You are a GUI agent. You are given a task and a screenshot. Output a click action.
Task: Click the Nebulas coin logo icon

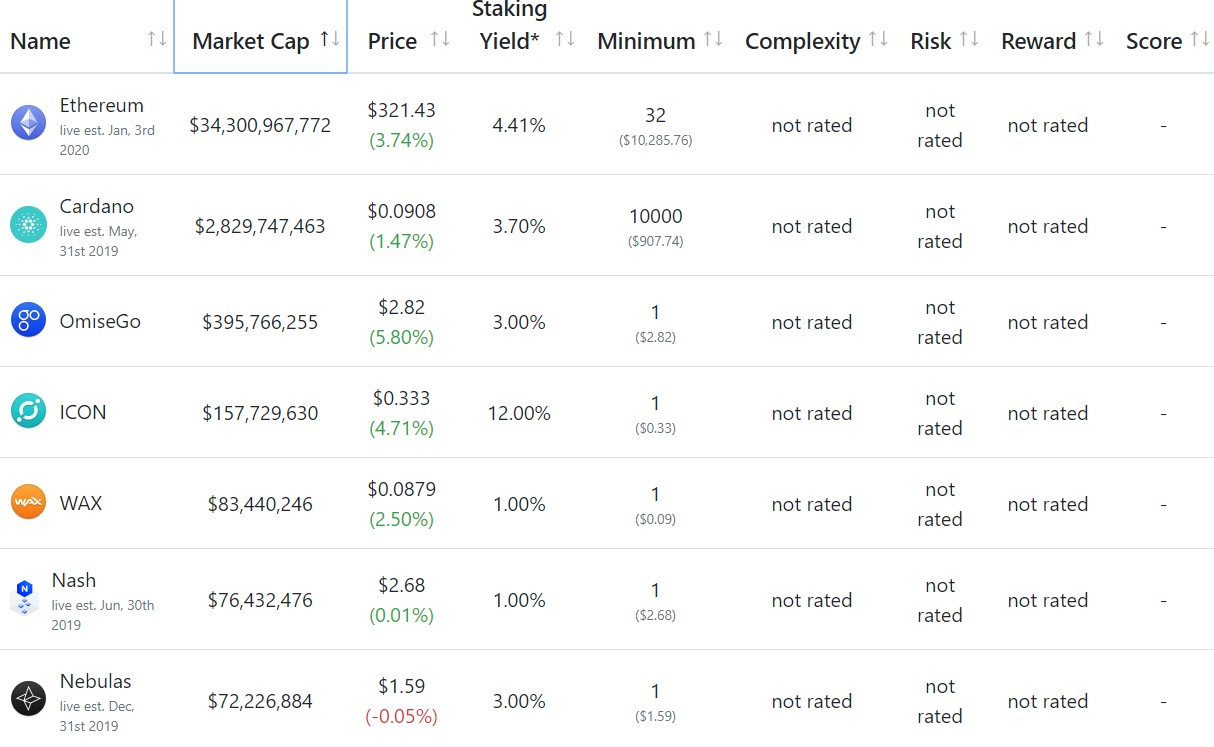28,698
